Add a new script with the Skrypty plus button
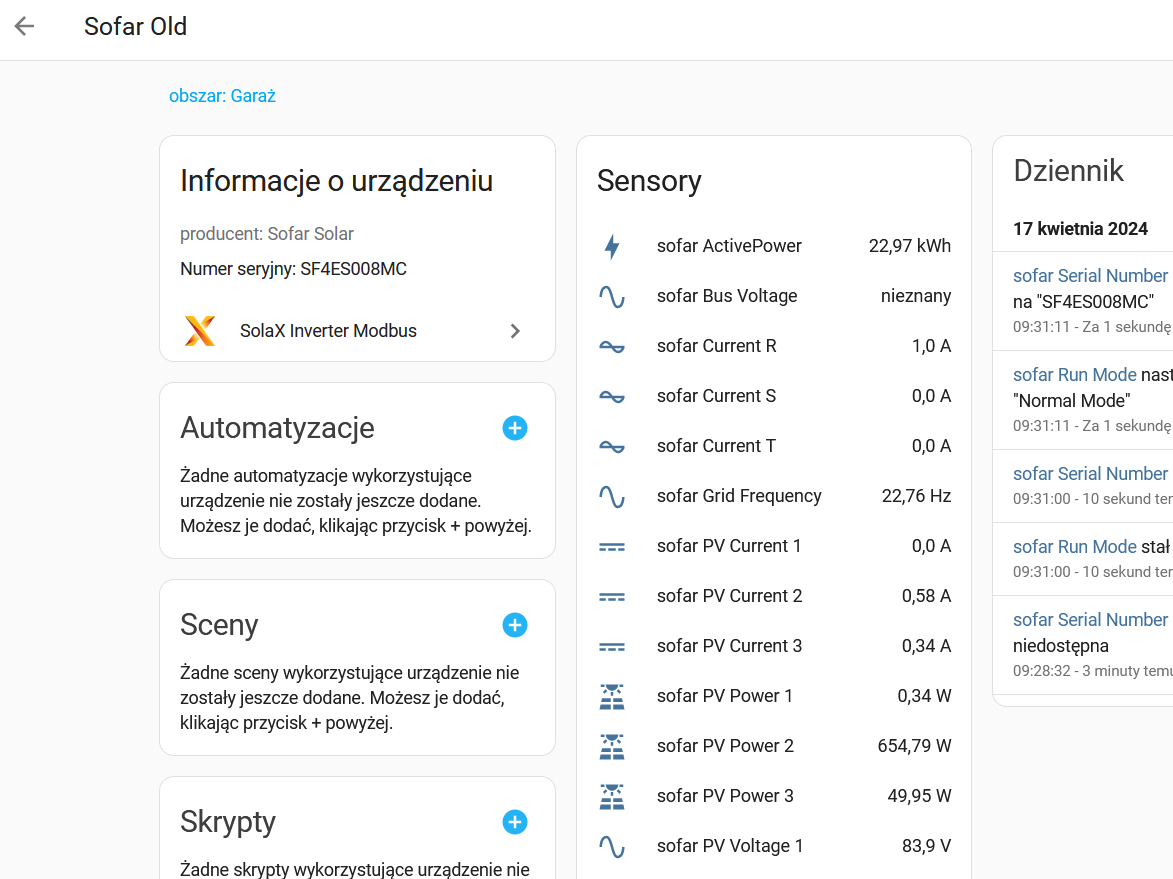This screenshot has height=879, width=1173. (x=515, y=821)
